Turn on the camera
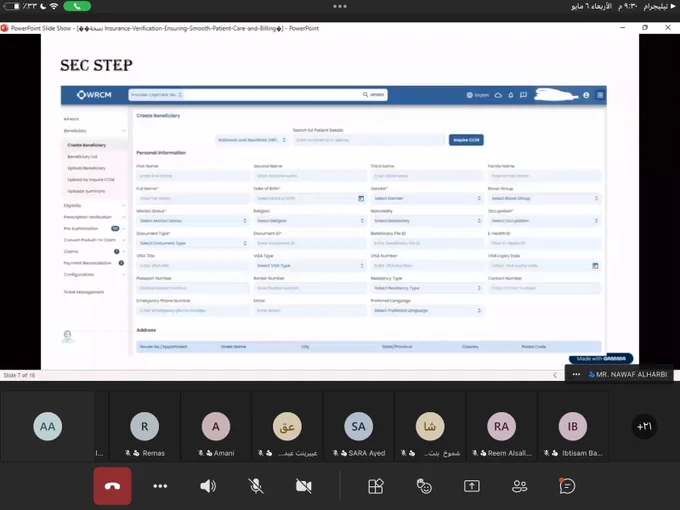This screenshot has height=510, width=680. [304, 486]
